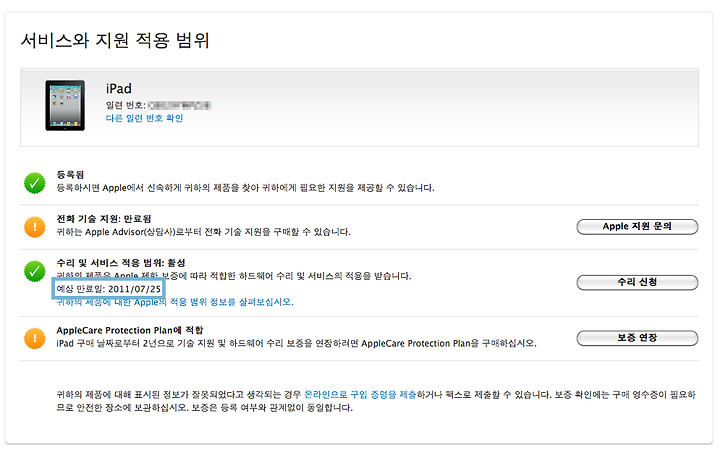Screen dimensions: 720x450
Task: Click the green checkmark beside 등록됨
Action: pos(34,183)
